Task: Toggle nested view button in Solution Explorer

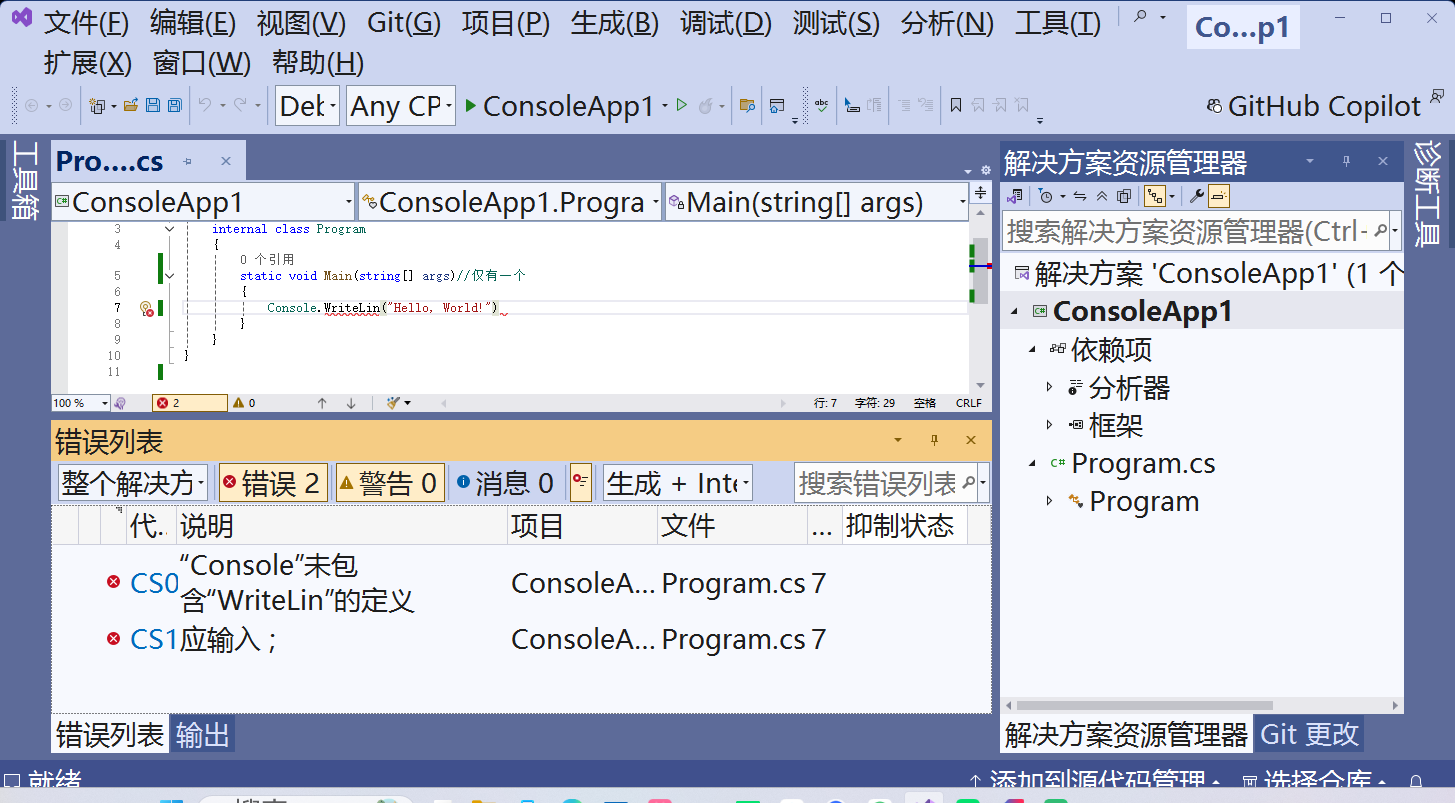Action: 1155,196
